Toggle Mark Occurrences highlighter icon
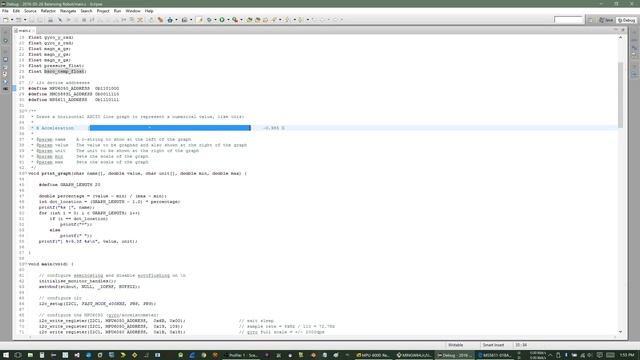This screenshot has height=360, width=640. (x=200, y=20)
